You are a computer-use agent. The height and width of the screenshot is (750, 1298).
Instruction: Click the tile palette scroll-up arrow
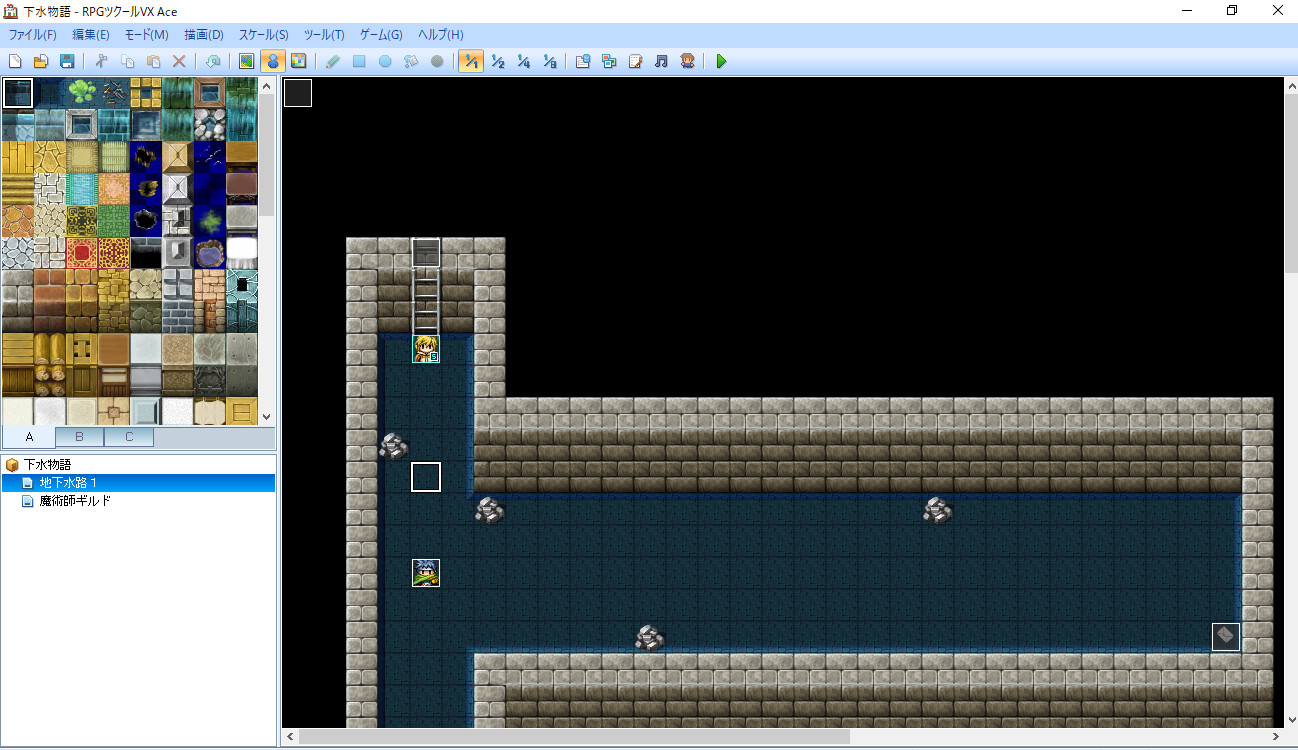(x=267, y=86)
